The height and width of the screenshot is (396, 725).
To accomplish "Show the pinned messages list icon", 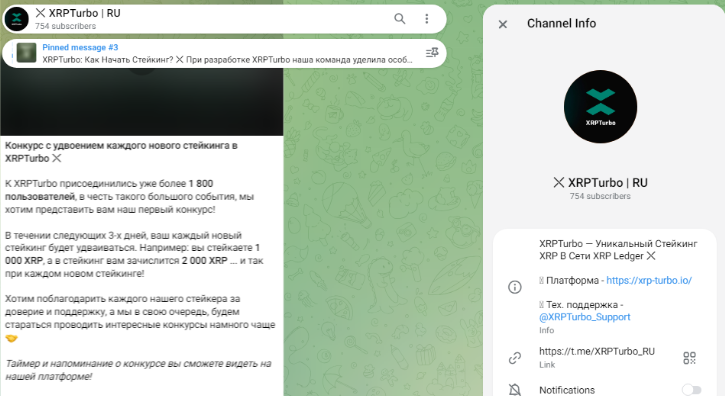I will [432, 53].
